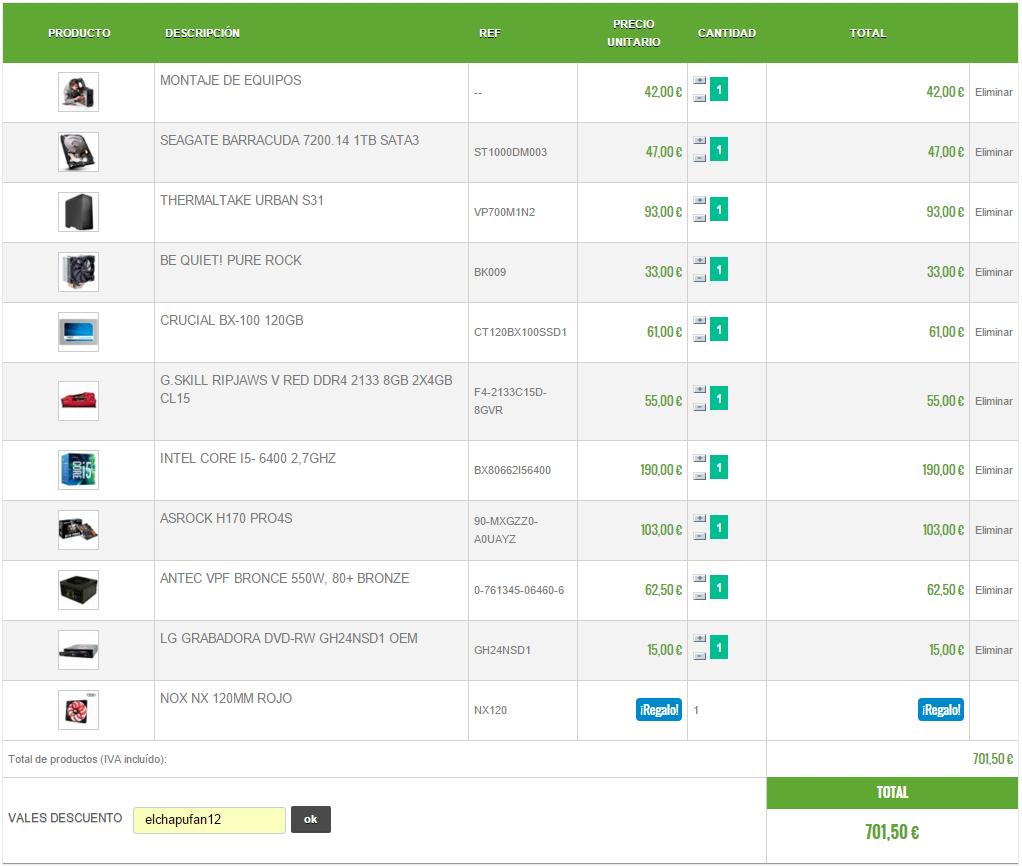The height and width of the screenshot is (866, 1022).
Task: Select the final total 701,50 € amount
Action: [x=892, y=832]
